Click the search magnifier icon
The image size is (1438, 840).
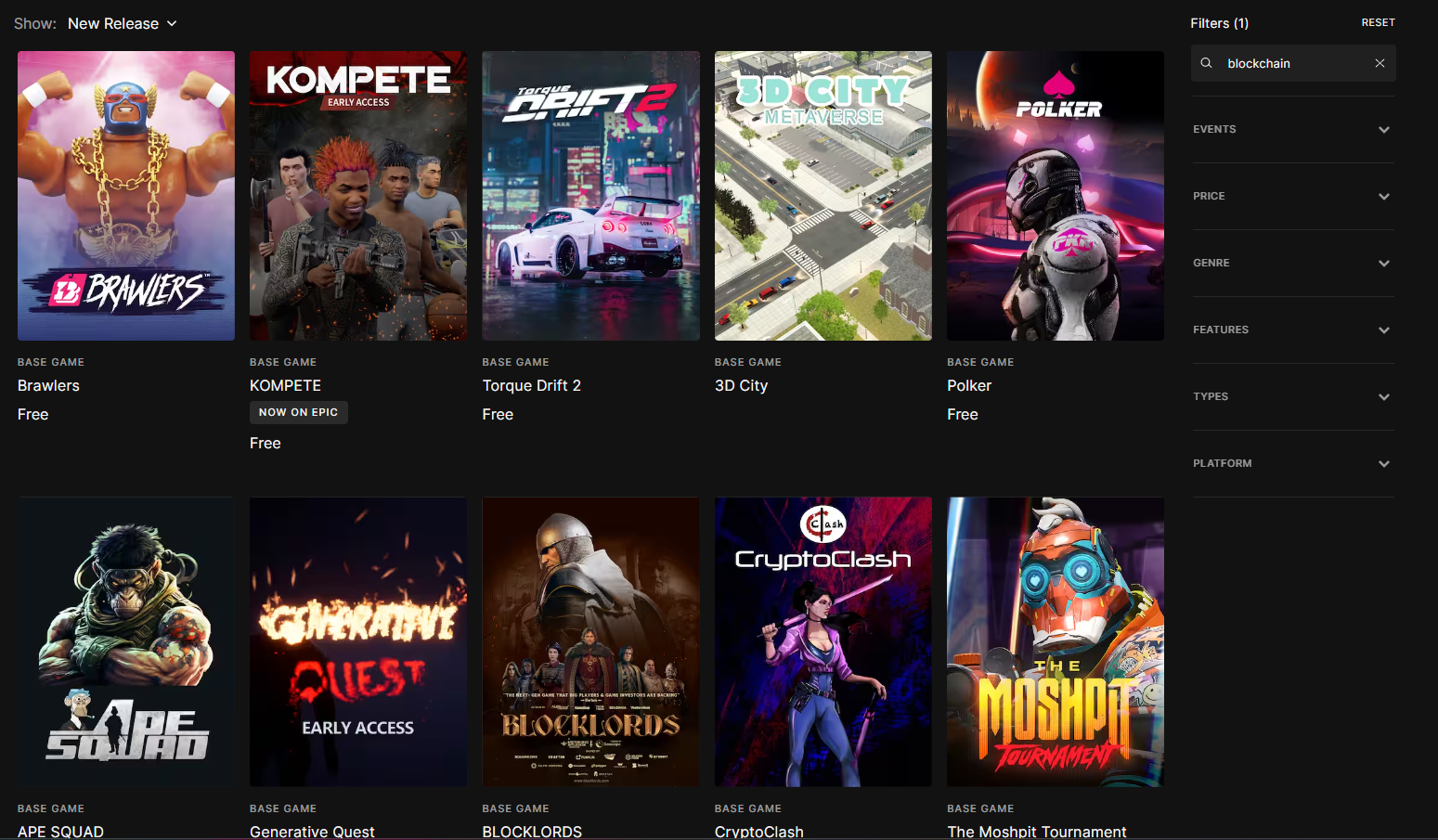tap(1207, 63)
